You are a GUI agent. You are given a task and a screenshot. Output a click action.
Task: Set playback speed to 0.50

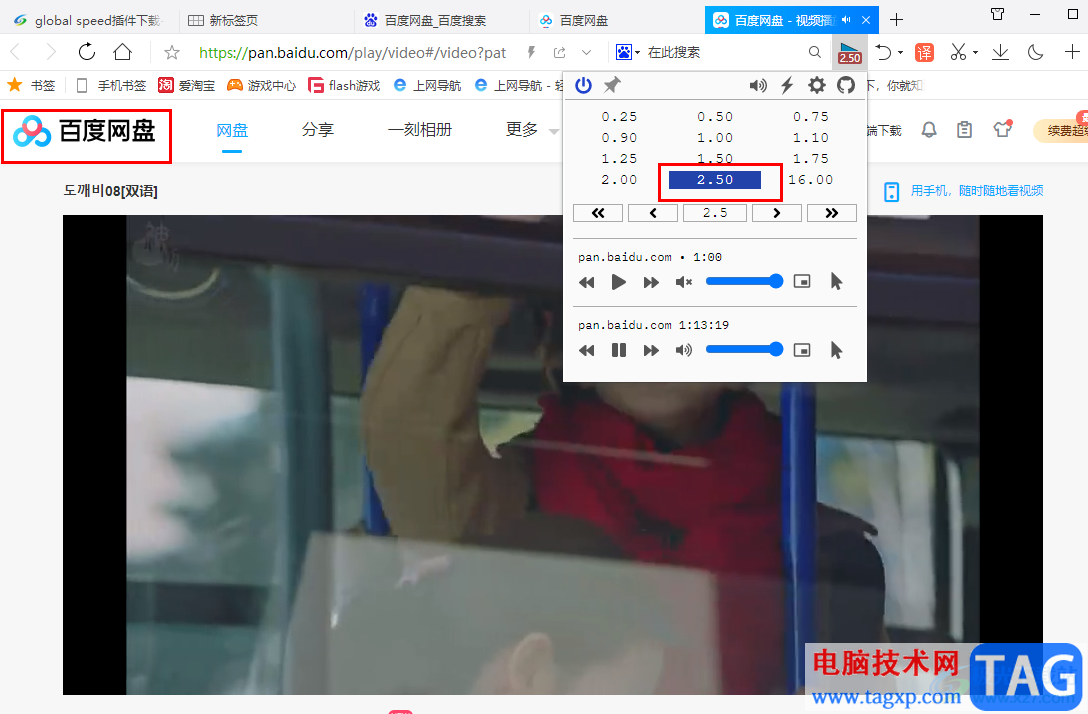click(x=715, y=117)
